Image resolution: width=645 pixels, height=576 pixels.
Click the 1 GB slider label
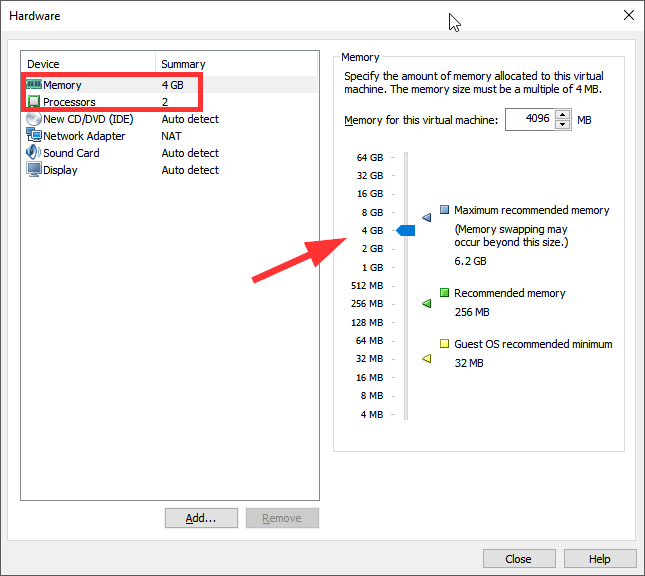click(372, 267)
